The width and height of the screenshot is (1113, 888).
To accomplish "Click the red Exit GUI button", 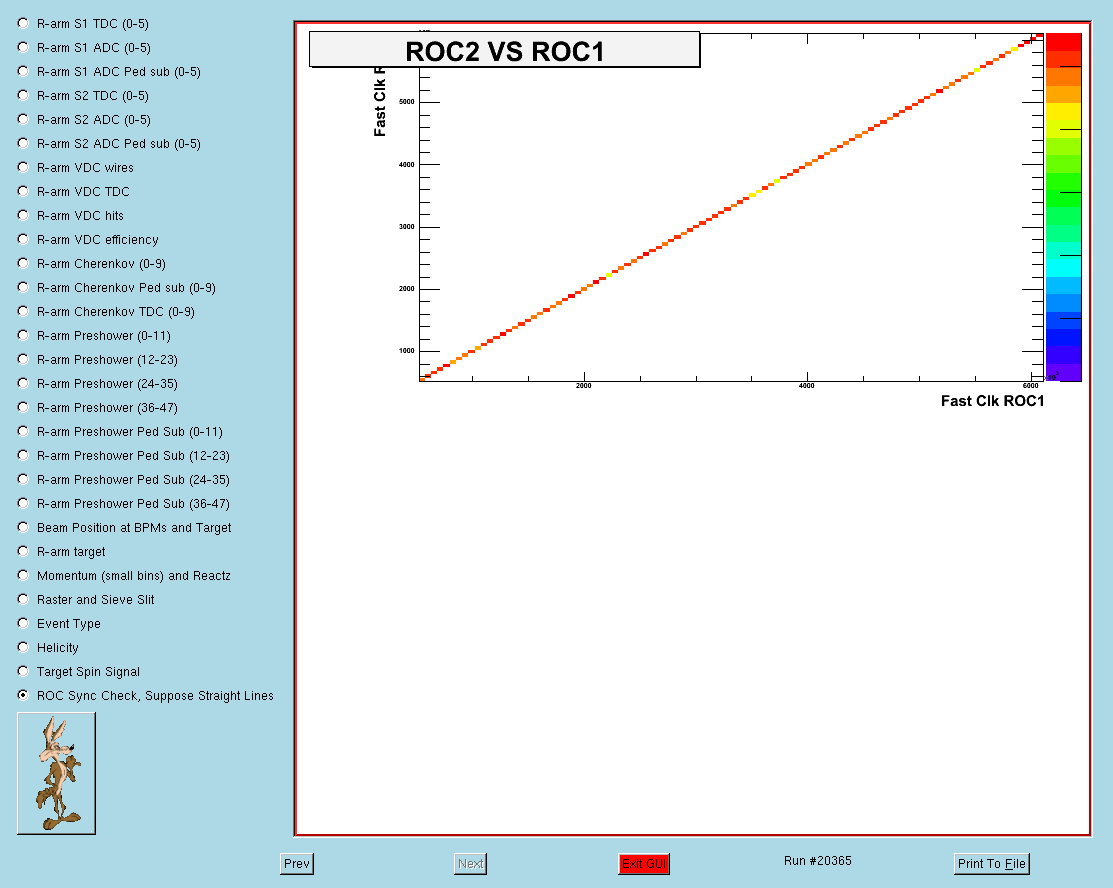I will 644,864.
